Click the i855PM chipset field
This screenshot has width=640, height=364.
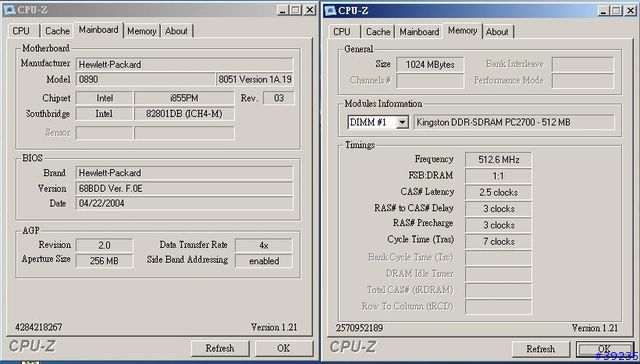(x=184, y=98)
